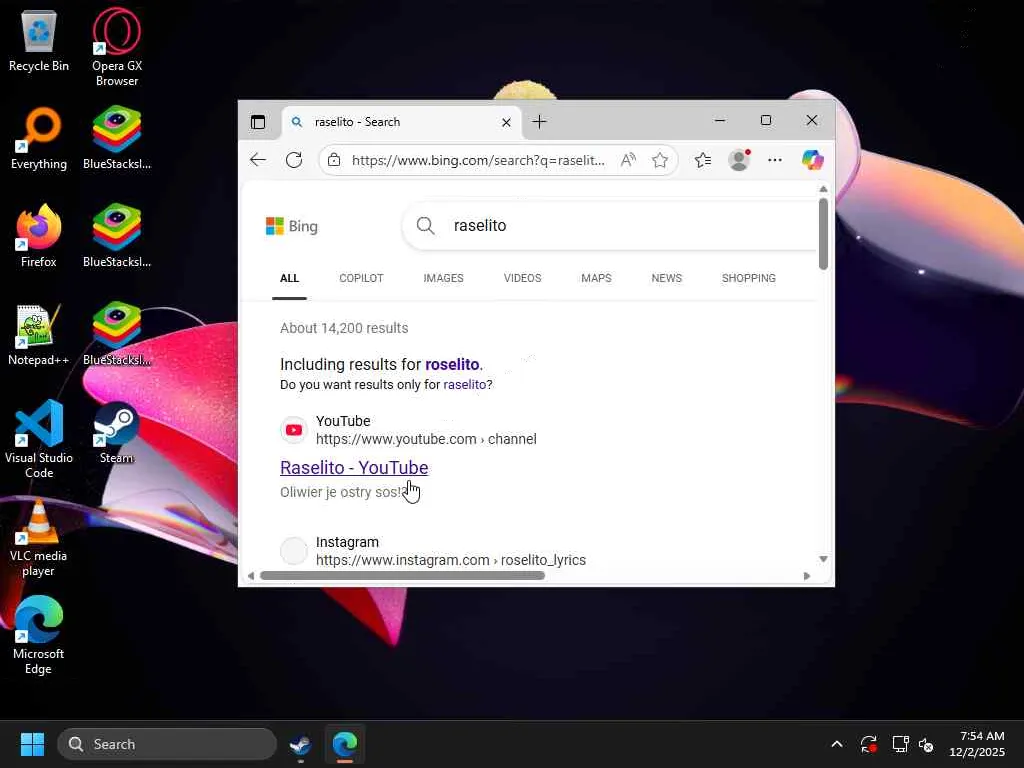Click the scroll right arrow in Edge
Screen dimensions: 1024x768
[807, 575]
